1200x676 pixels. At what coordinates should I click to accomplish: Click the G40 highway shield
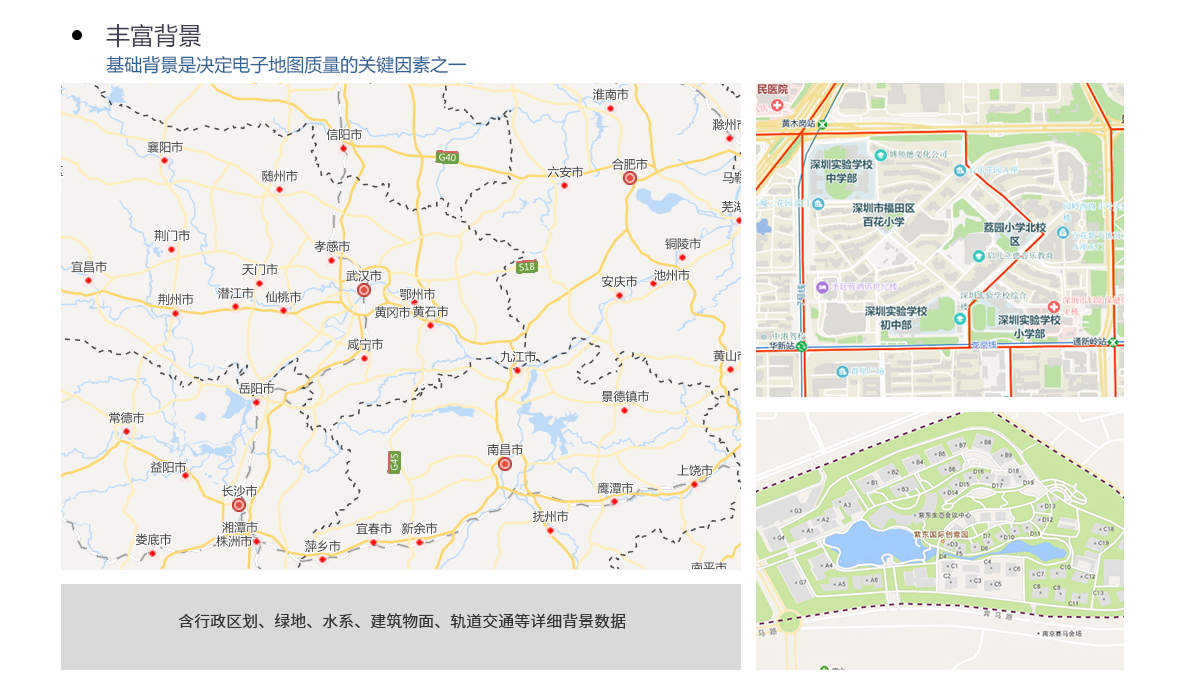click(447, 157)
